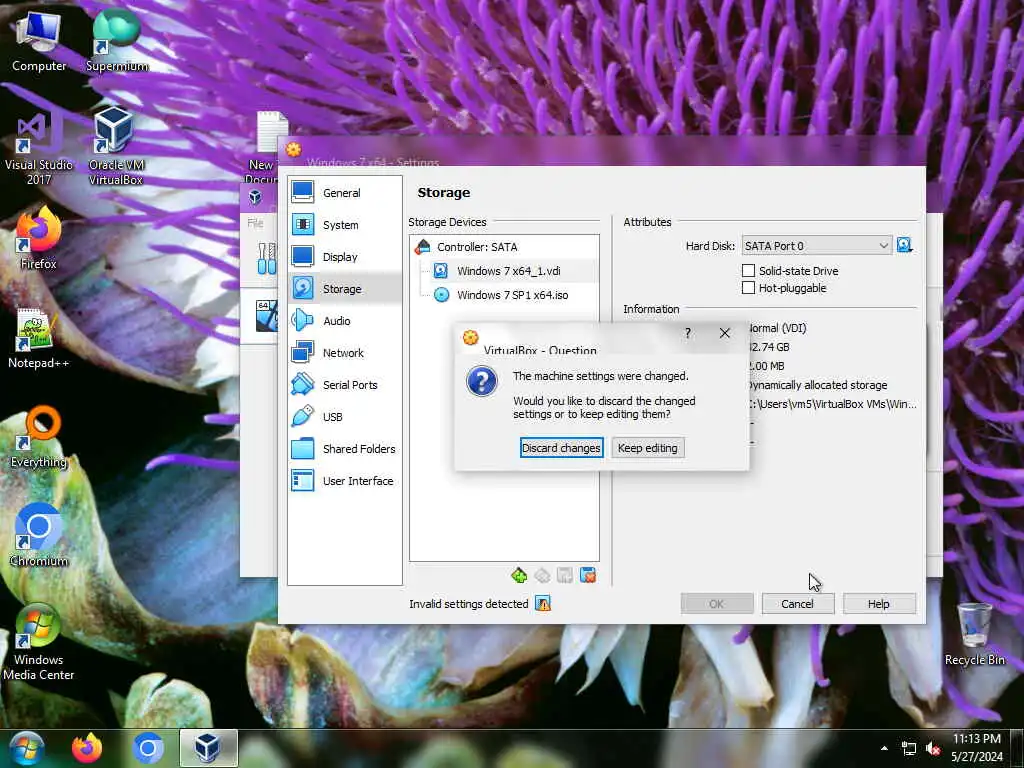The width and height of the screenshot is (1024, 768).
Task: Launch Chromium from the taskbar
Action: tap(148, 748)
